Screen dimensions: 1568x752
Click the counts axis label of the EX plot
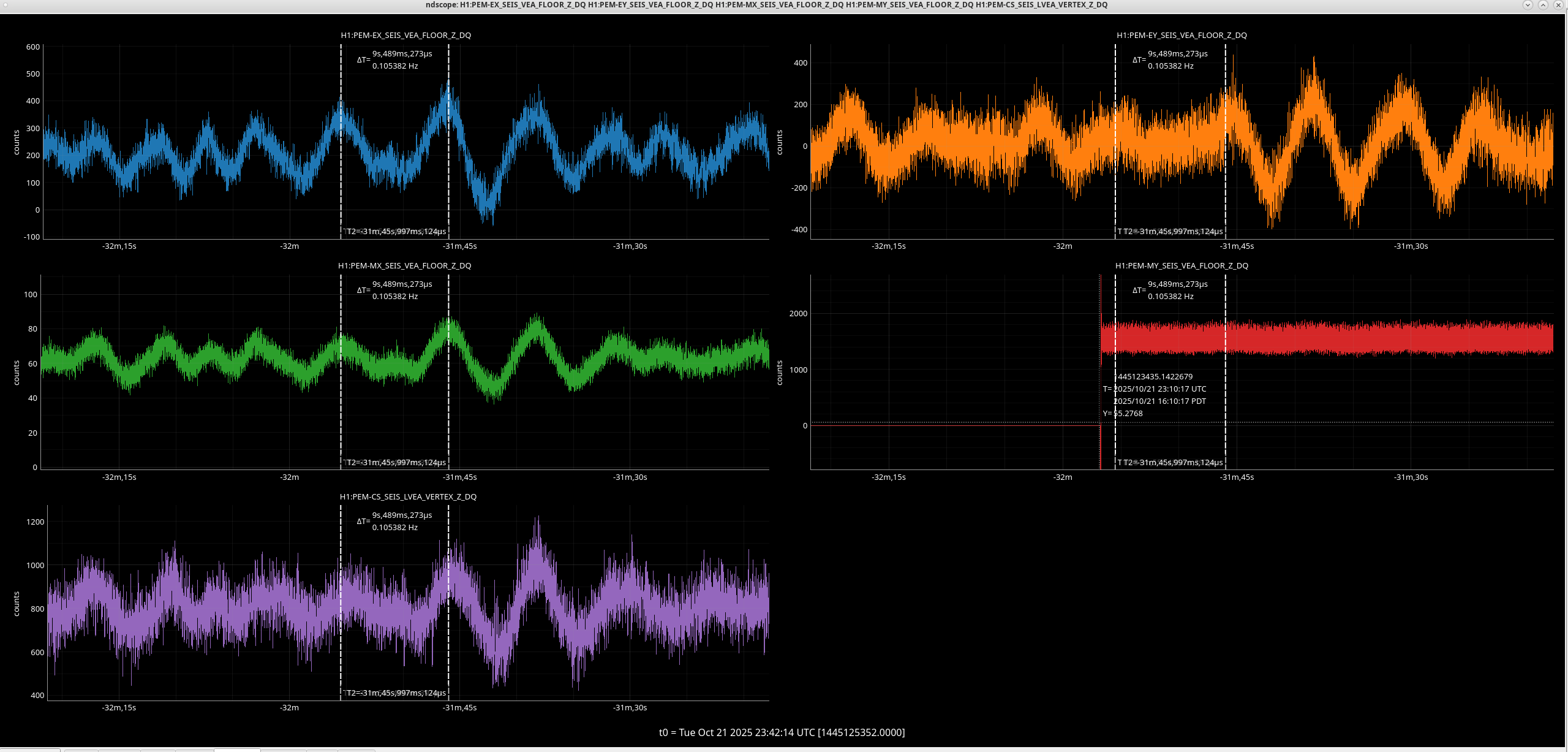pos(17,142)
